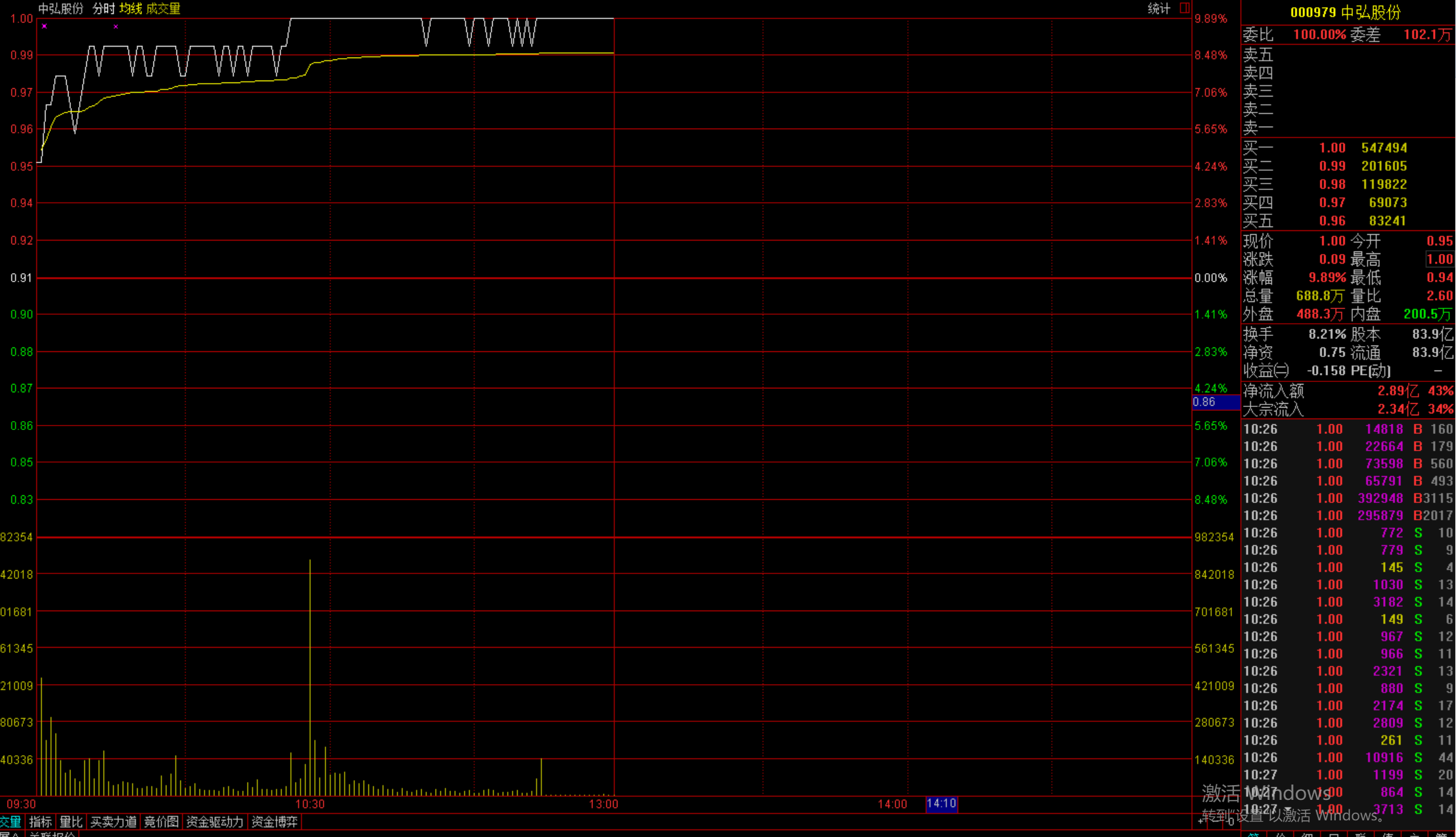
Task: Open the 竞价图 auction chart tab
Action: (x=161, y=822)
